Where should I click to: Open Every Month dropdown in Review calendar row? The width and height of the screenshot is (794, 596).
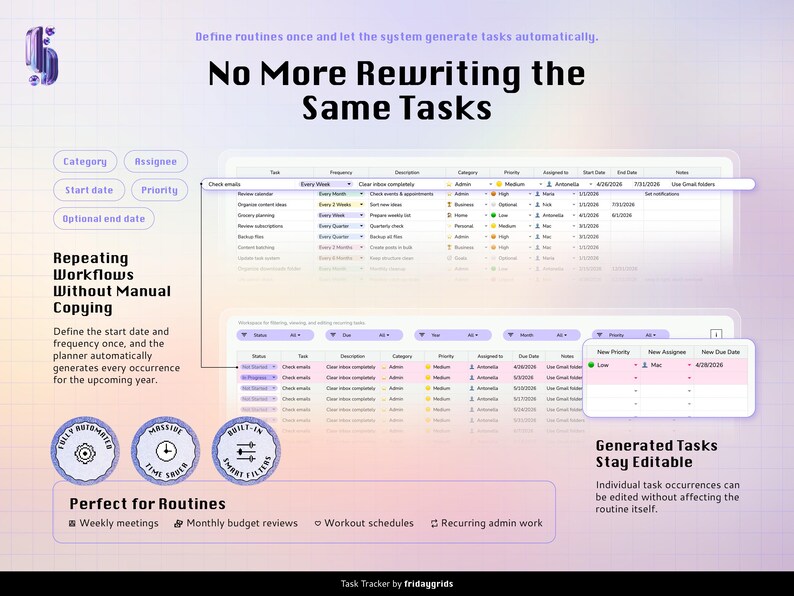361,194
